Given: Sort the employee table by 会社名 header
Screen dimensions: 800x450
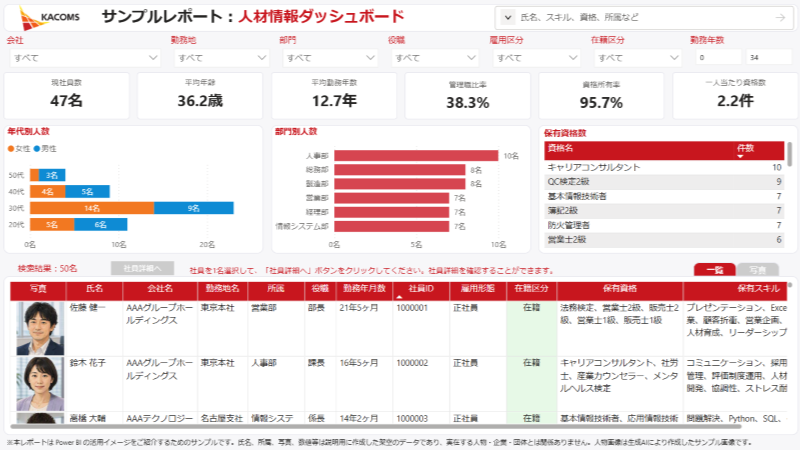Looking at the screenshot, I should (160, 289).
